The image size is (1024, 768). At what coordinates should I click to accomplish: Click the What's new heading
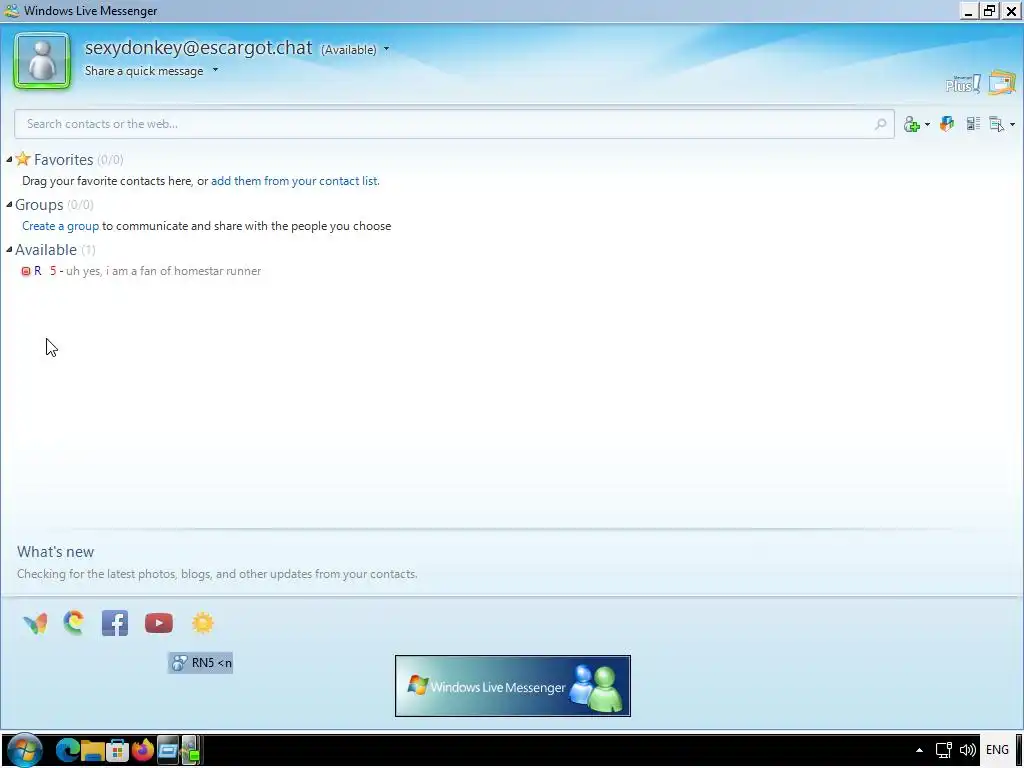click(56, 552)
